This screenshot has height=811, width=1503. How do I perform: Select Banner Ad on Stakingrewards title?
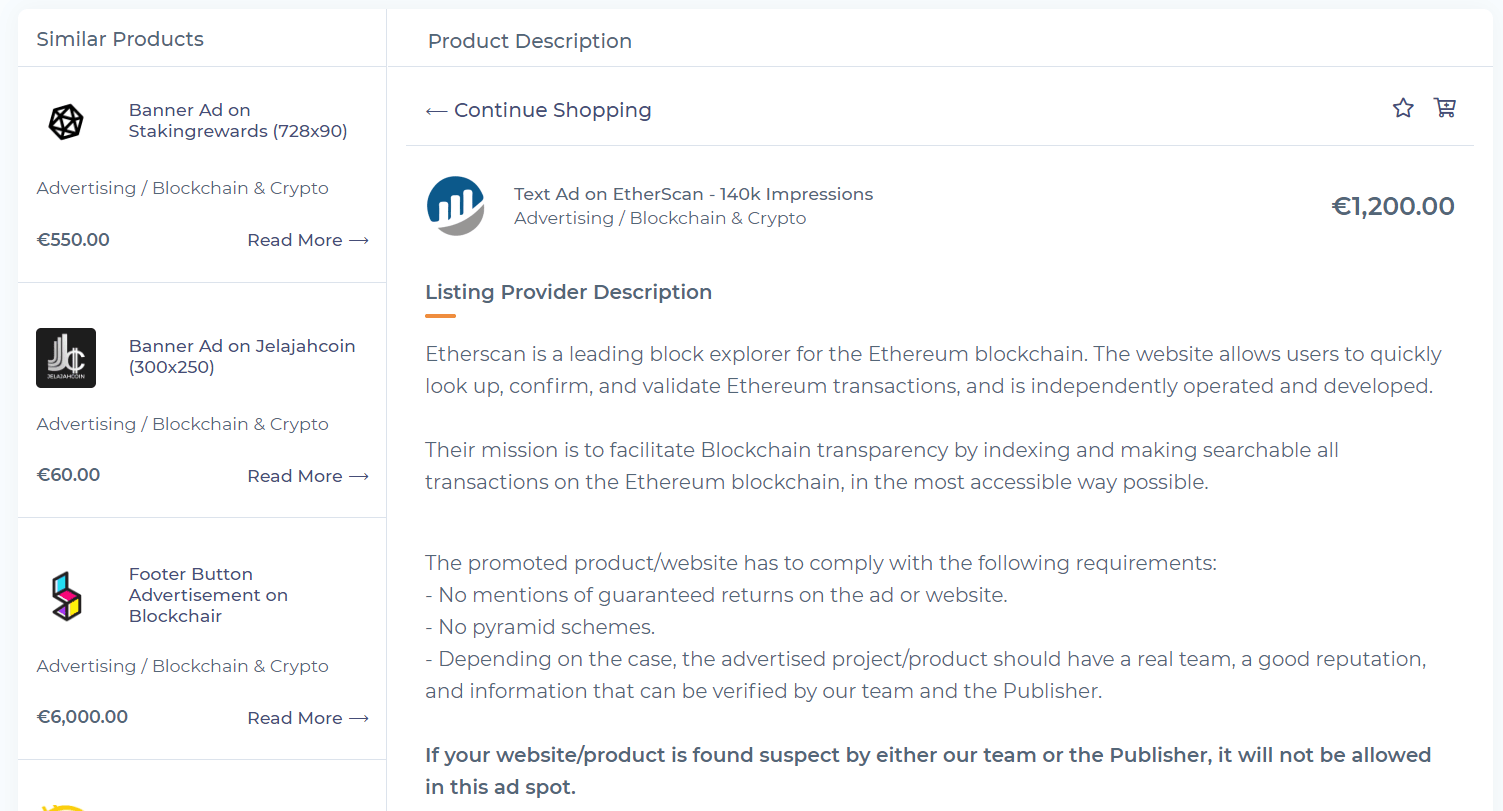[x=238, y=121]
